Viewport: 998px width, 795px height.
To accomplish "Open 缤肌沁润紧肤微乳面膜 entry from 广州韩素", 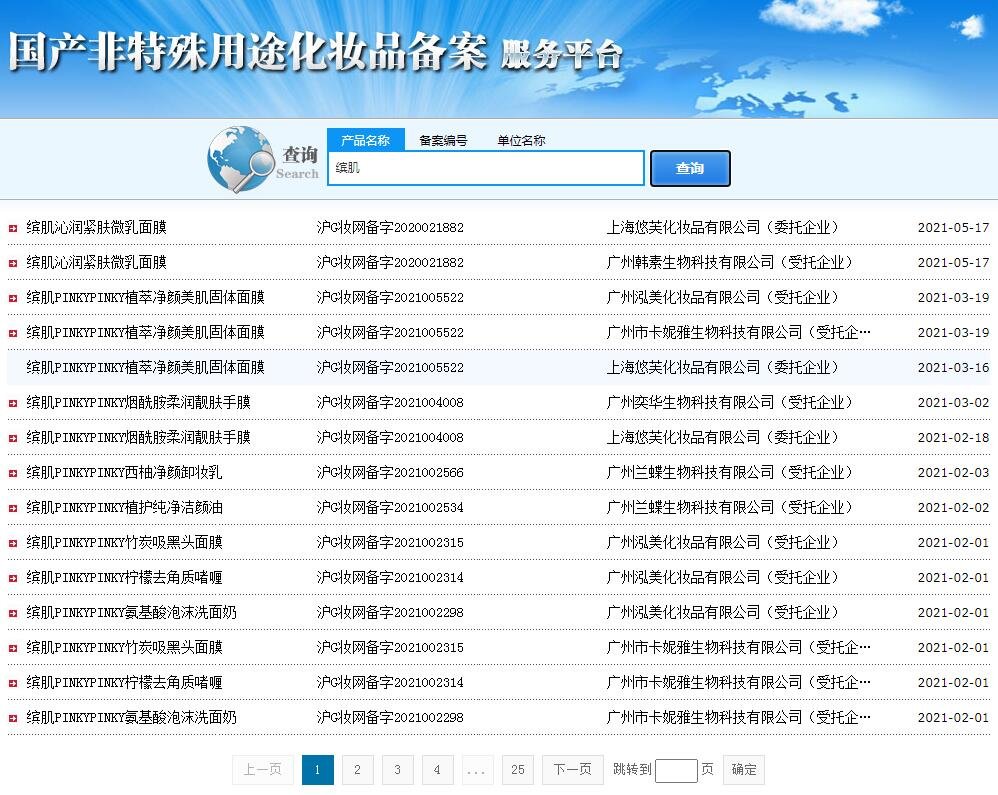I will click(x=97, y=262).
